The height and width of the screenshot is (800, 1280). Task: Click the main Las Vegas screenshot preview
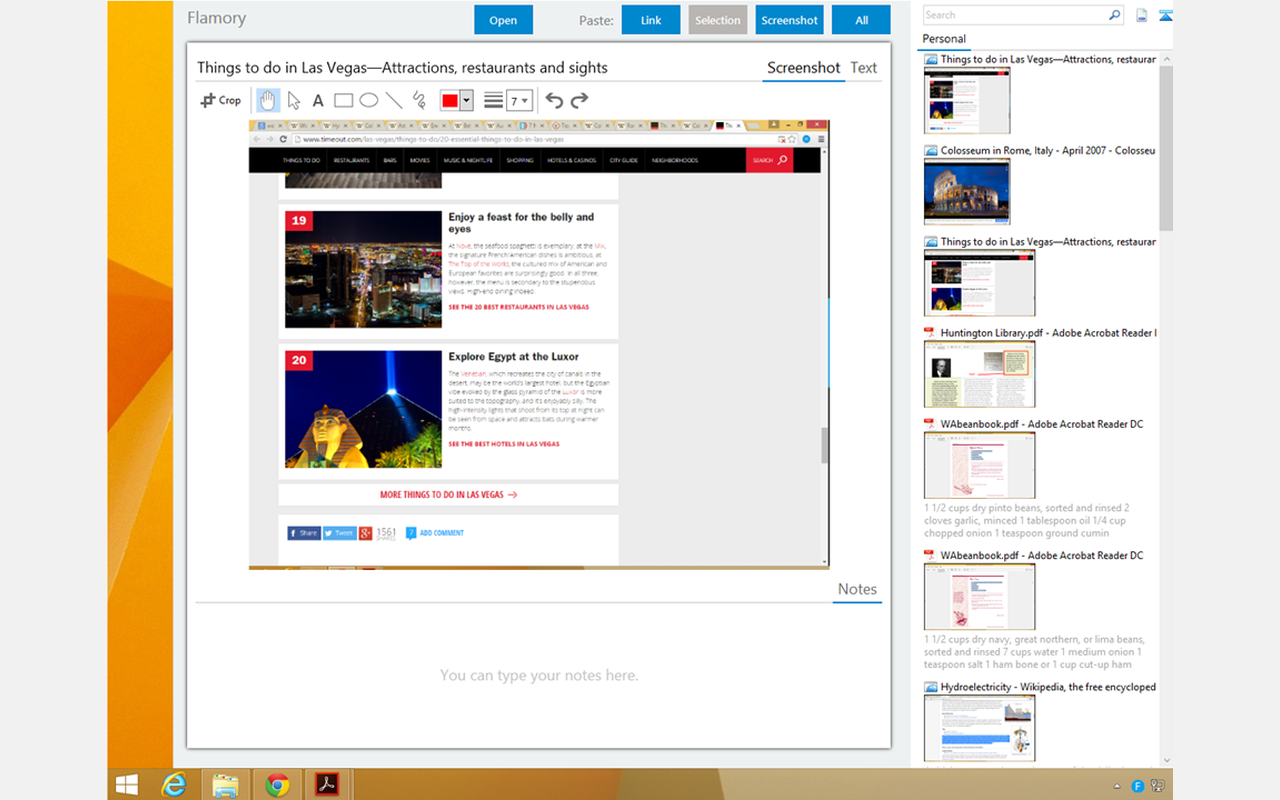pyautogui.click(x=539, y=345)
